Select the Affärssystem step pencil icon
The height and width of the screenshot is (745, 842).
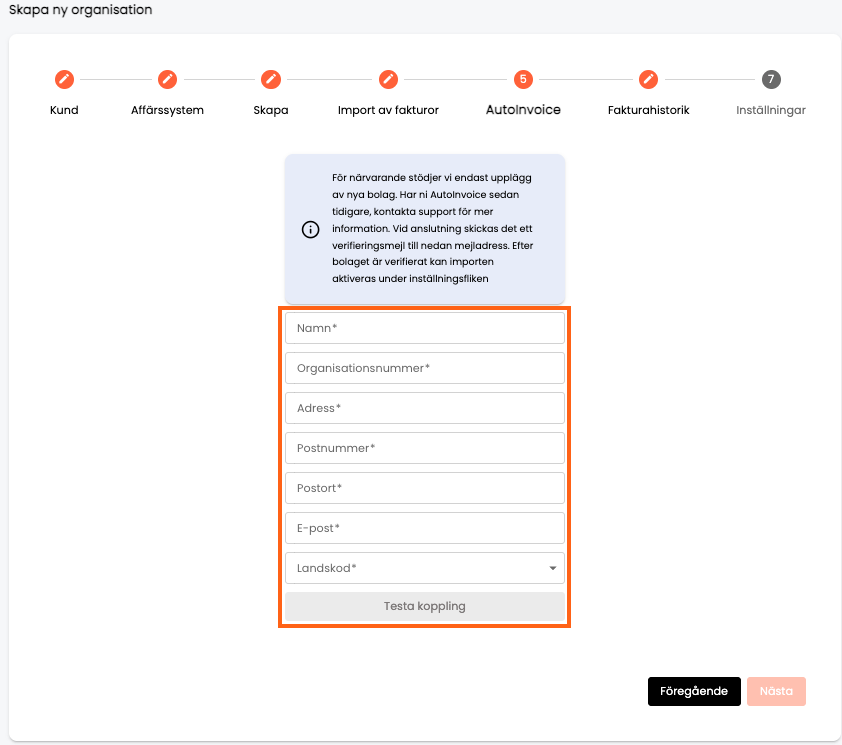168,79
